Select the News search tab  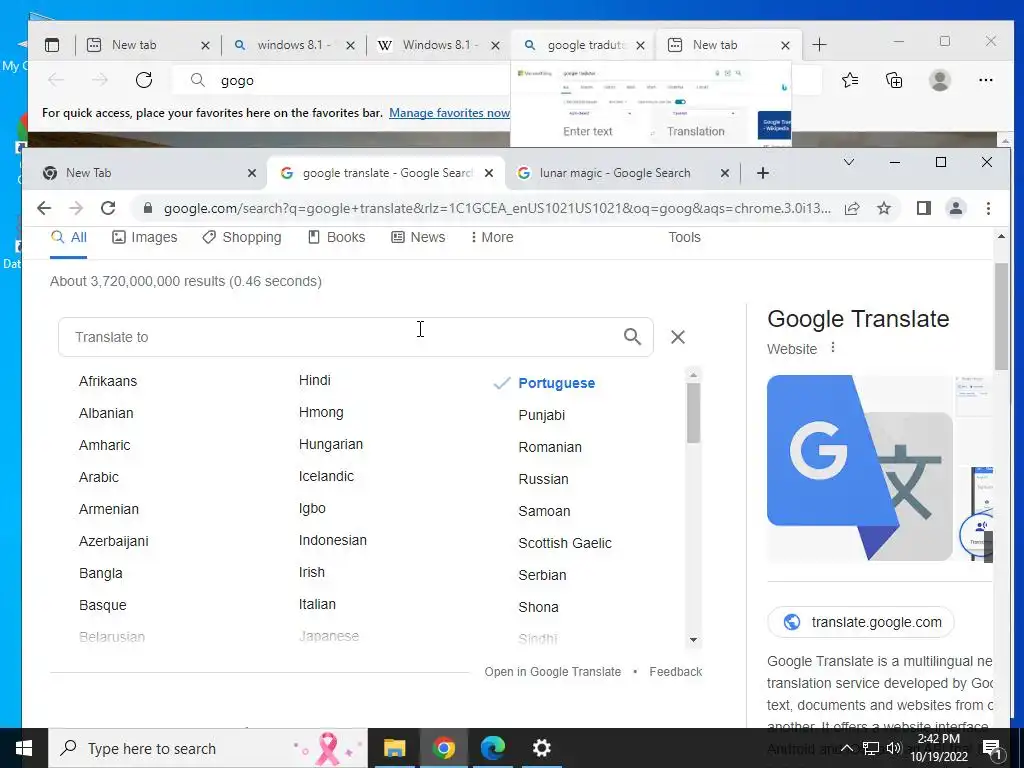tap(418, 237)
